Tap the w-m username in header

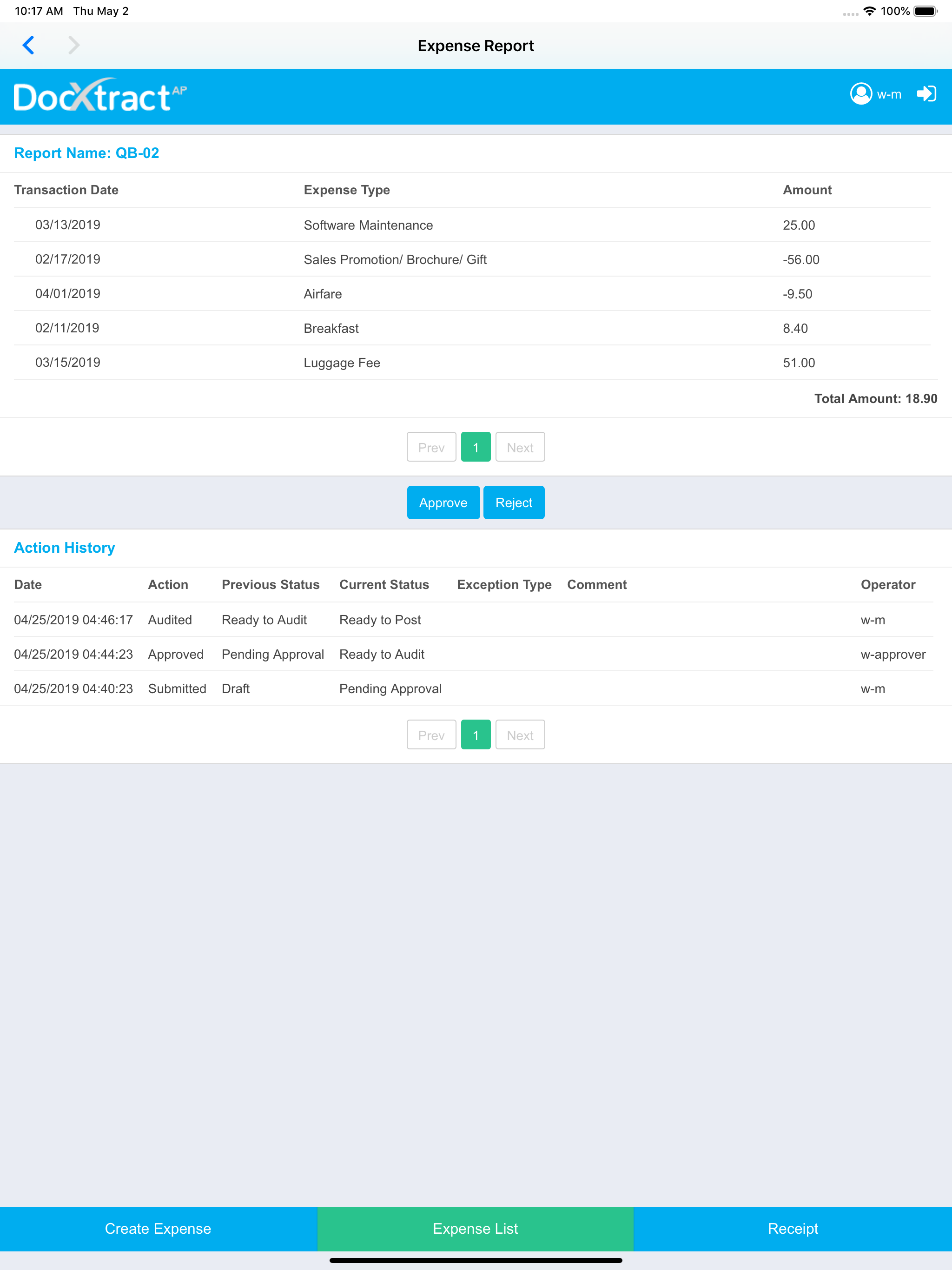[889, 94]
